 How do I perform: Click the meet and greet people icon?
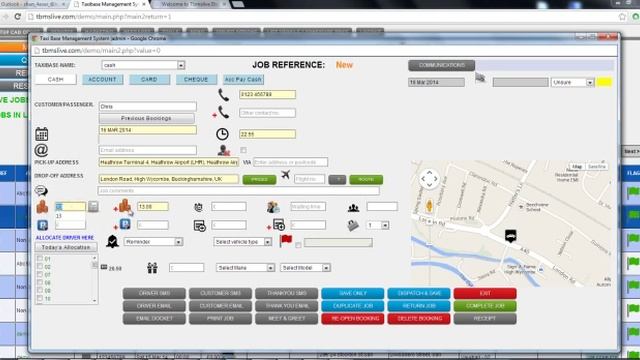[273, 207]
